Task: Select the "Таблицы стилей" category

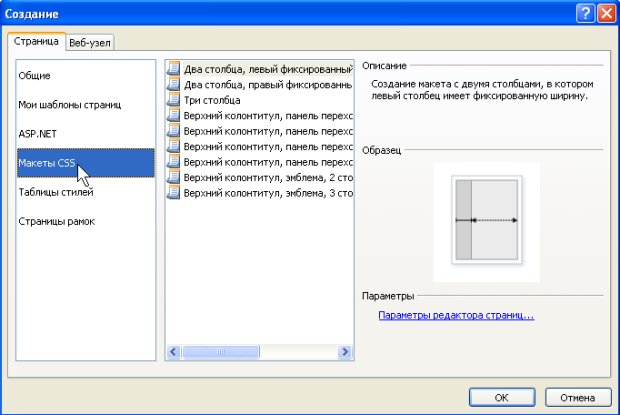Action: (56, 192)
